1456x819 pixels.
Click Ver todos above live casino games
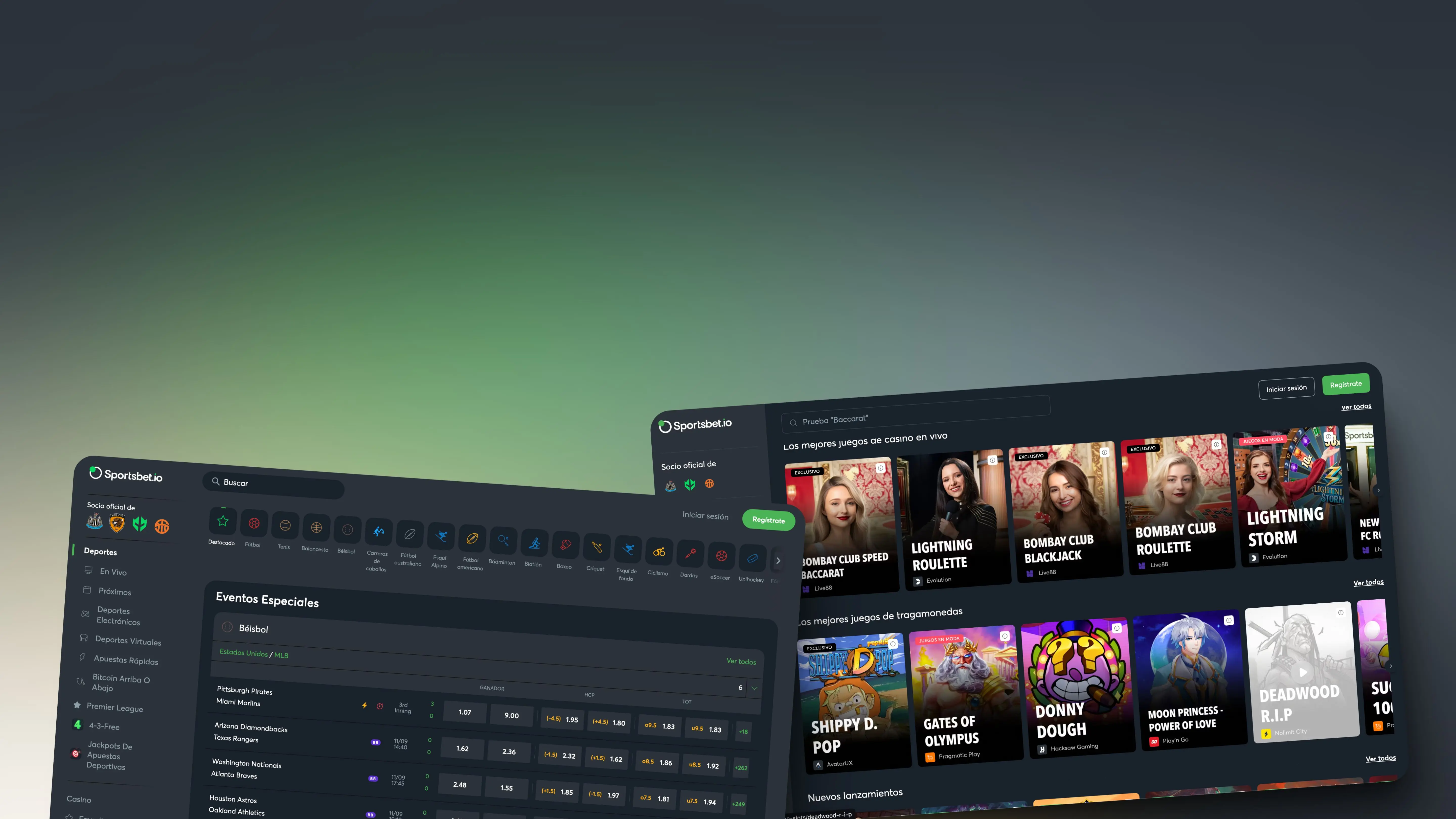1356,406
